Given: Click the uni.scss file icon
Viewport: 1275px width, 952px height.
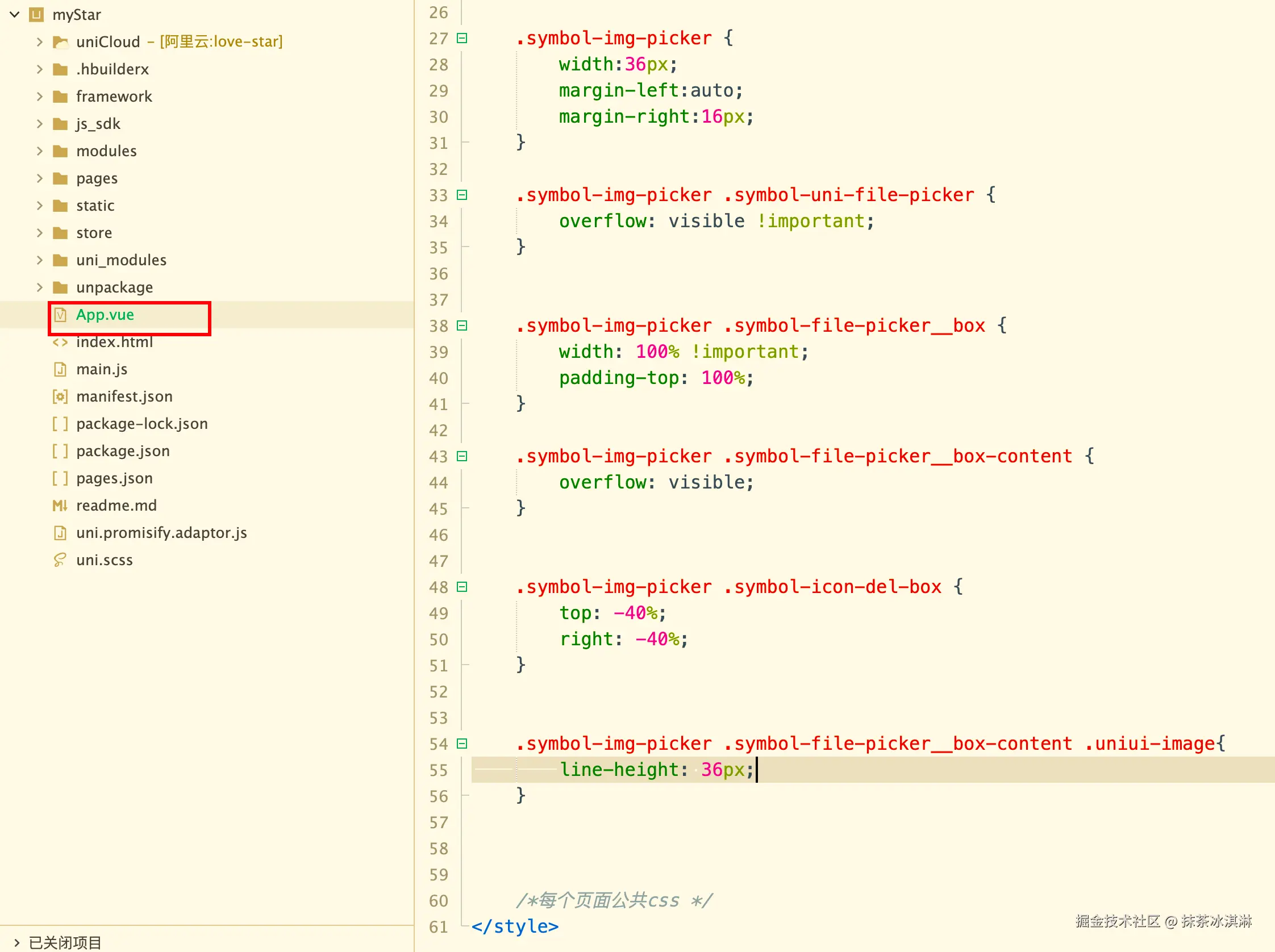Looking at the screenshot, I should pyautogui.click(x=60, y=560).
